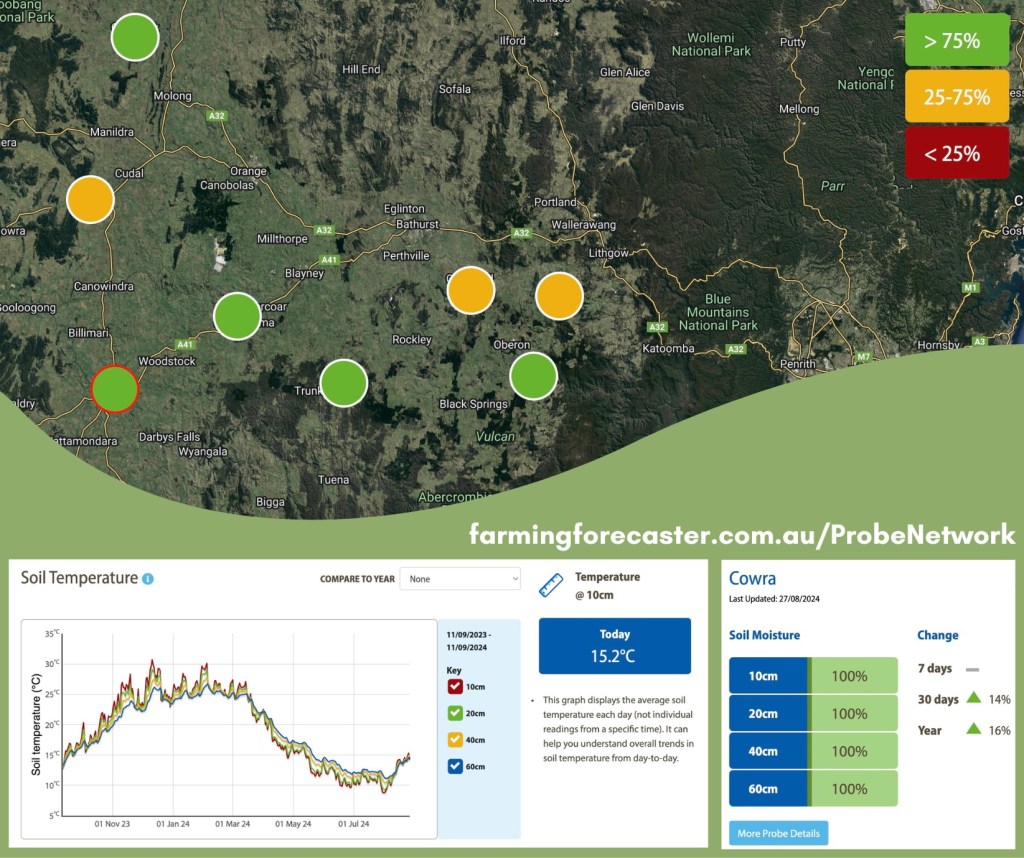Open the green marker beside Black Springs
Screen dimensions: 1024x858
533,376
